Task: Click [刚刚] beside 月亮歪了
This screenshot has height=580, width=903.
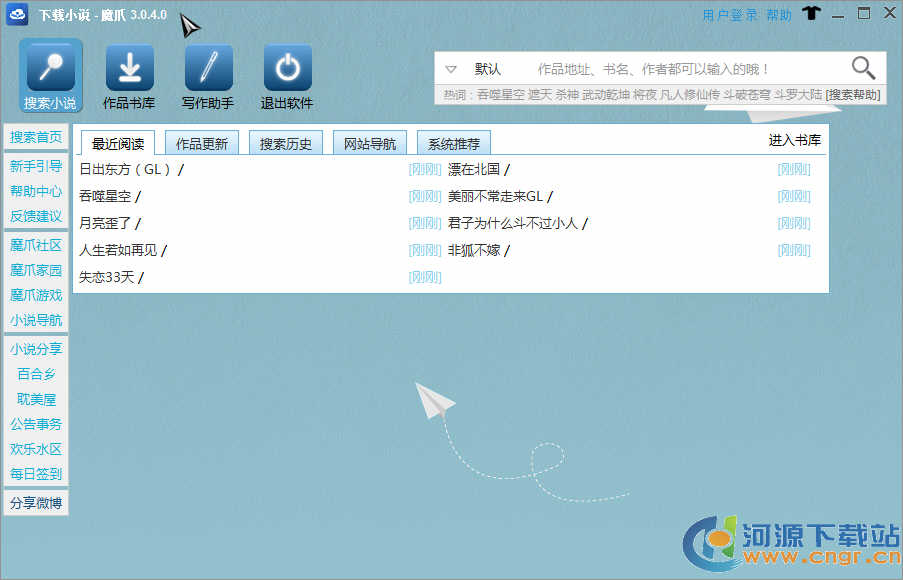Action: tap(425, 223)
